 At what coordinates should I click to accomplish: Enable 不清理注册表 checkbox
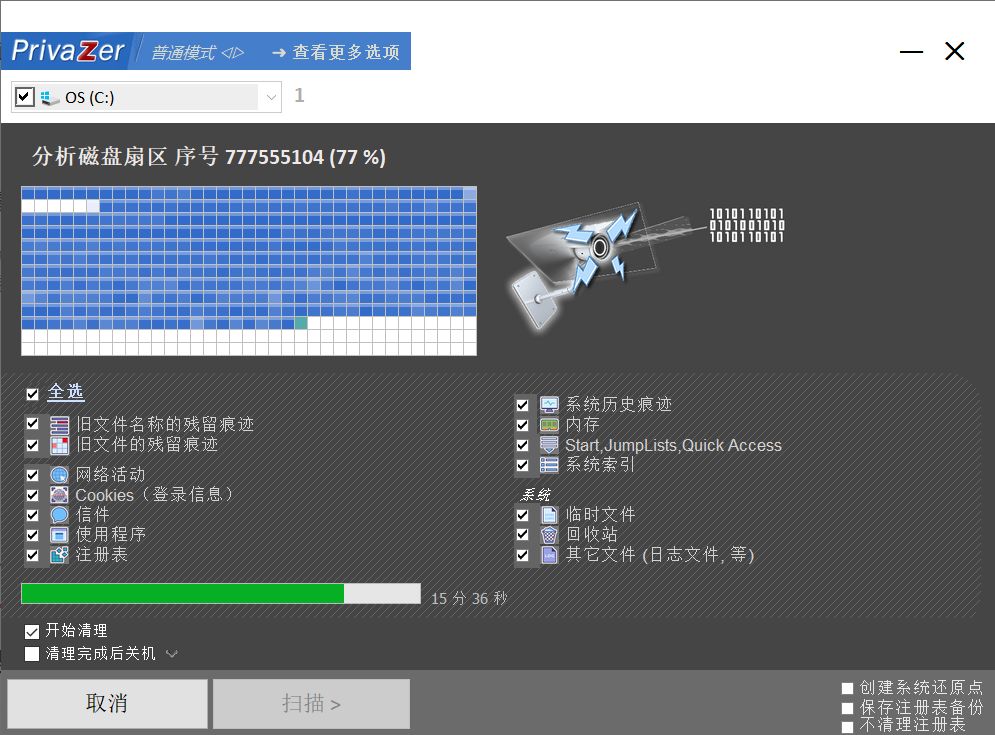point(847,726)
